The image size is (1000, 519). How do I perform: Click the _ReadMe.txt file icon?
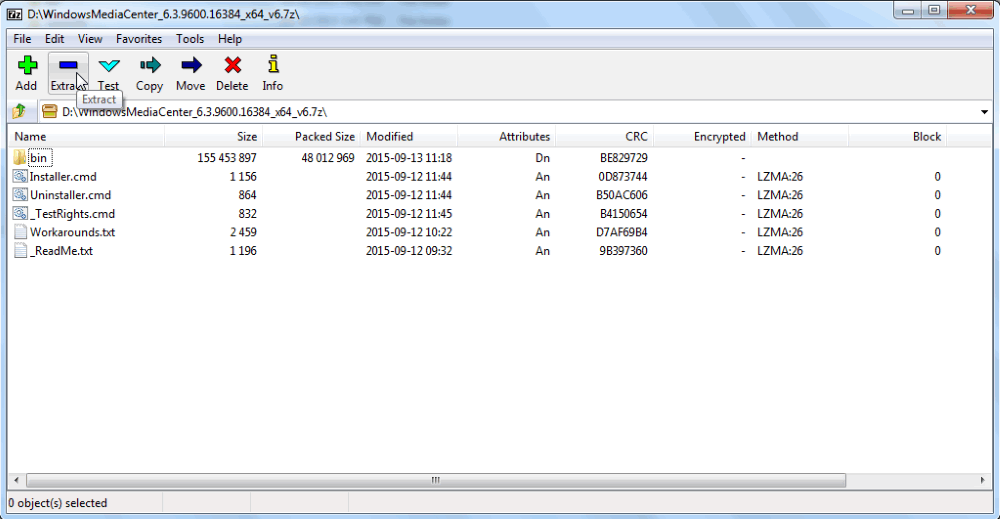[x=20, y=251]
